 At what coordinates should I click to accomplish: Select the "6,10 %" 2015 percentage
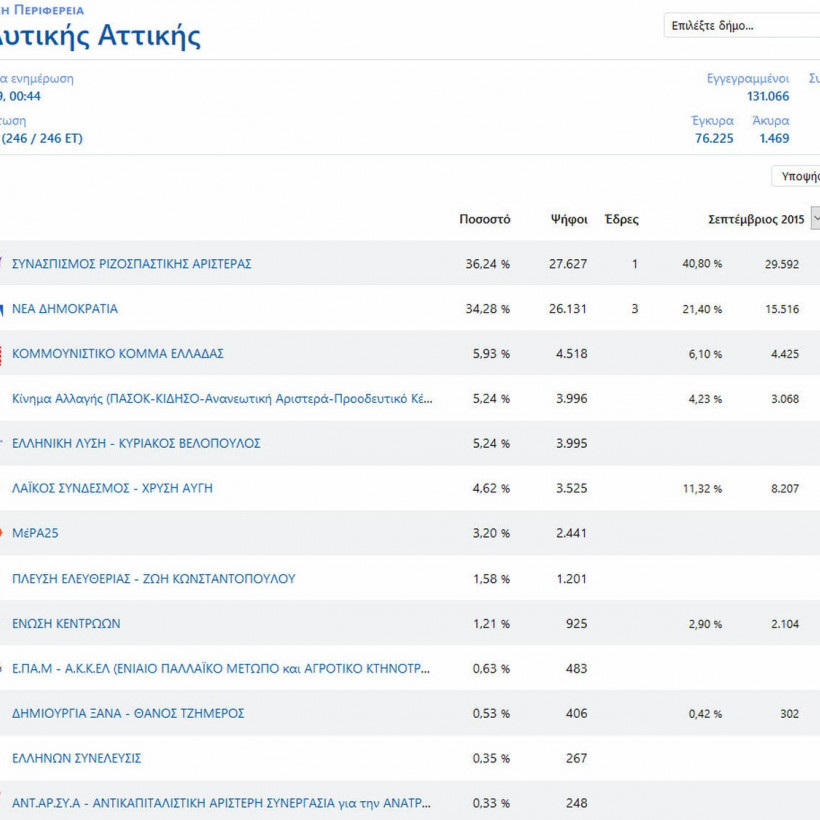[705, 354]
